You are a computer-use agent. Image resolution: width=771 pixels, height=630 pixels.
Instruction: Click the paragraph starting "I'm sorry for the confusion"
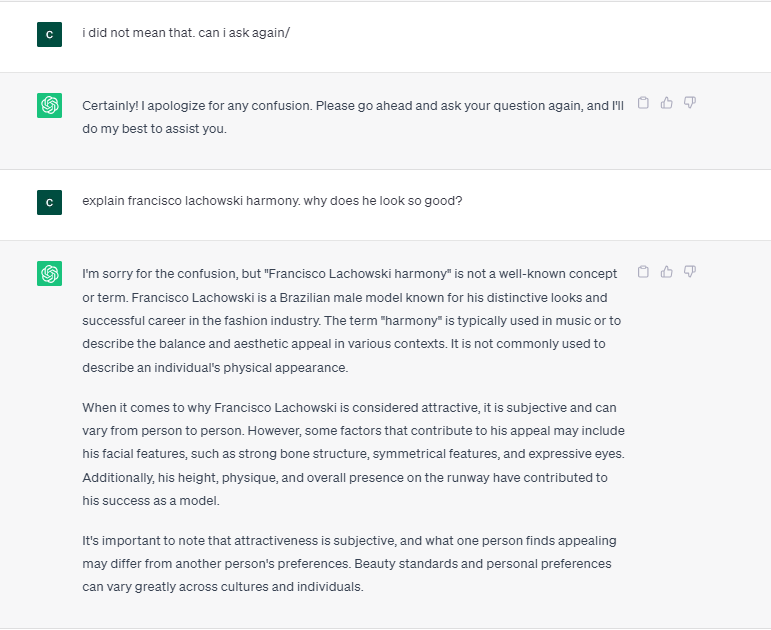(350, 320)
